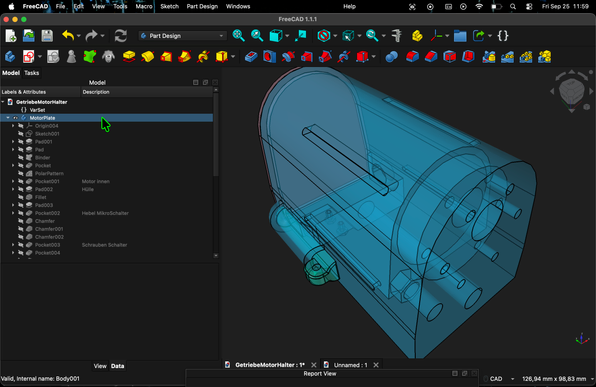Expand the Pocket001 tree node
The image size is (596, 387).
(13, 181)
